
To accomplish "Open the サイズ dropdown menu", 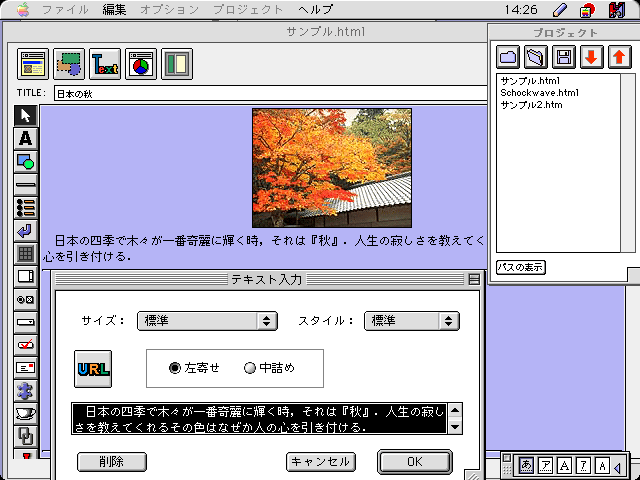I will point(207,321).
